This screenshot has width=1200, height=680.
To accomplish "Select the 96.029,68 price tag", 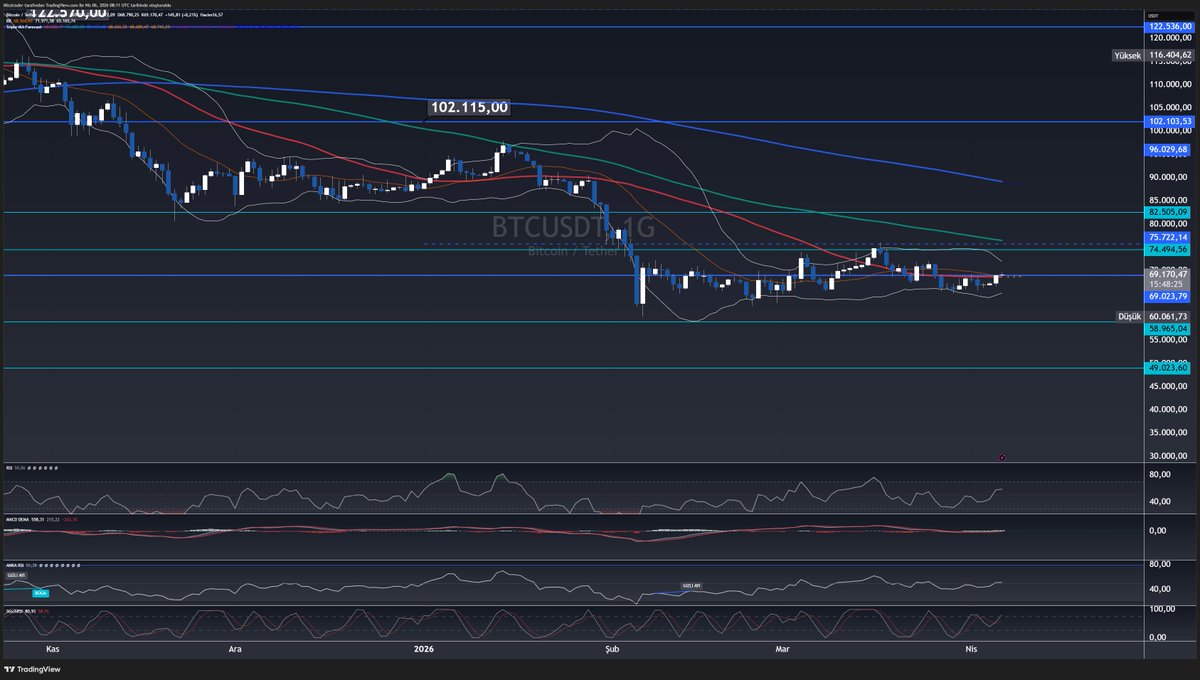I will click(x=1168, y=149).
